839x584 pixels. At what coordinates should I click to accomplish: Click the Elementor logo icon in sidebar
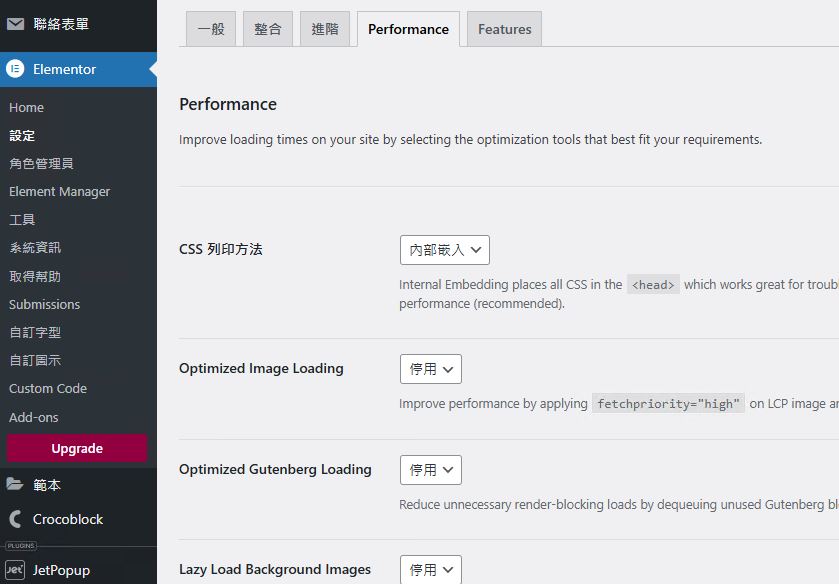[15, 69]
